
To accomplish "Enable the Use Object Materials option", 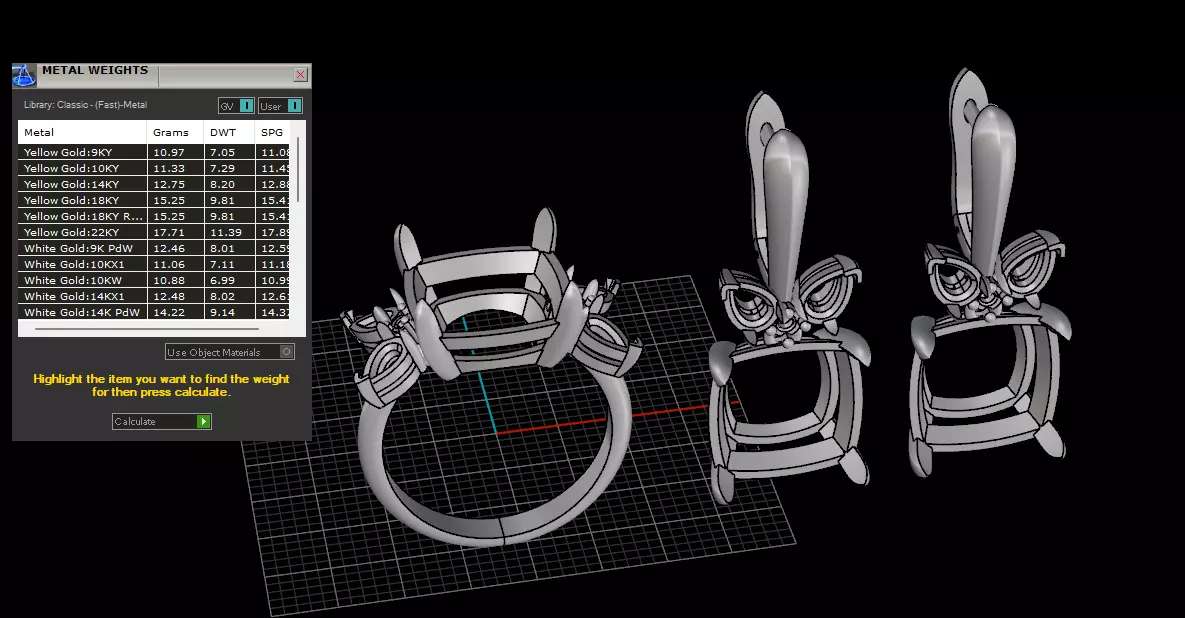I will pos(230,352).
